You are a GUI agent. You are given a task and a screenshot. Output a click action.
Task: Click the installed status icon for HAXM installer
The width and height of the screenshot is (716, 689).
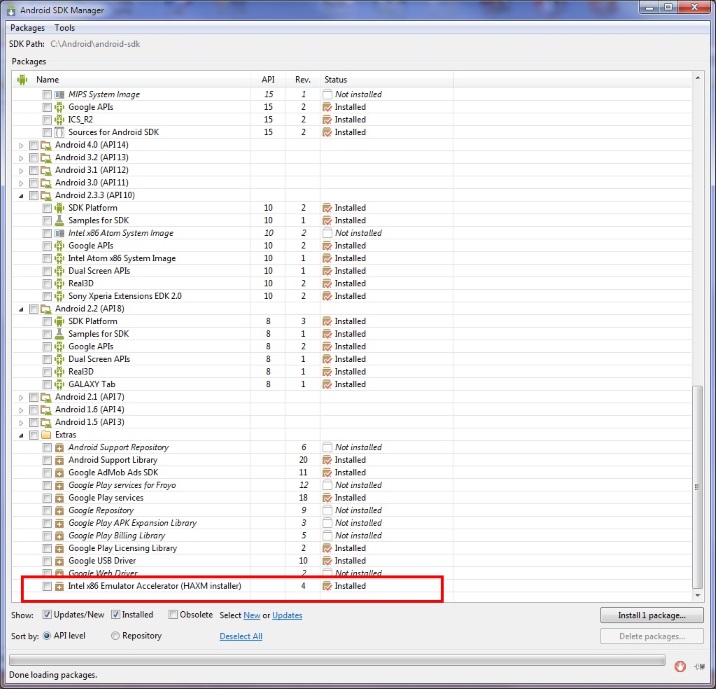tap(327, 586)
